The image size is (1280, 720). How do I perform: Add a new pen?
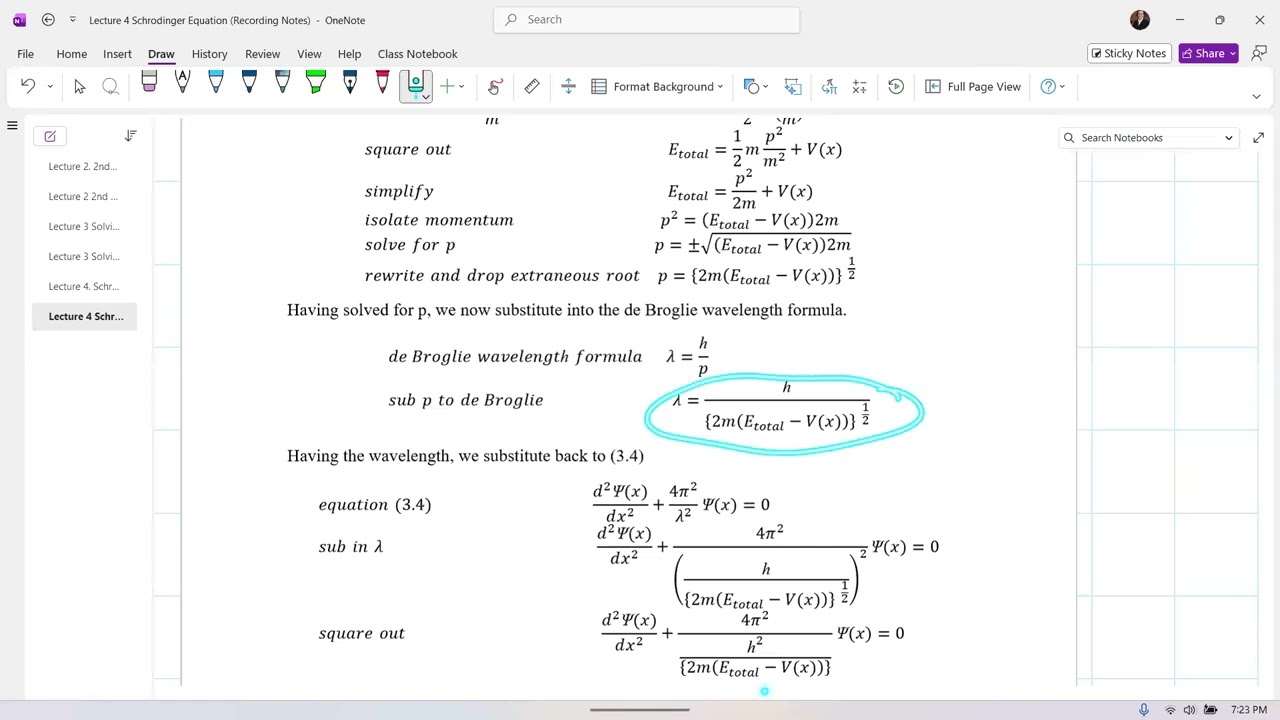click(x=446, y=87)
